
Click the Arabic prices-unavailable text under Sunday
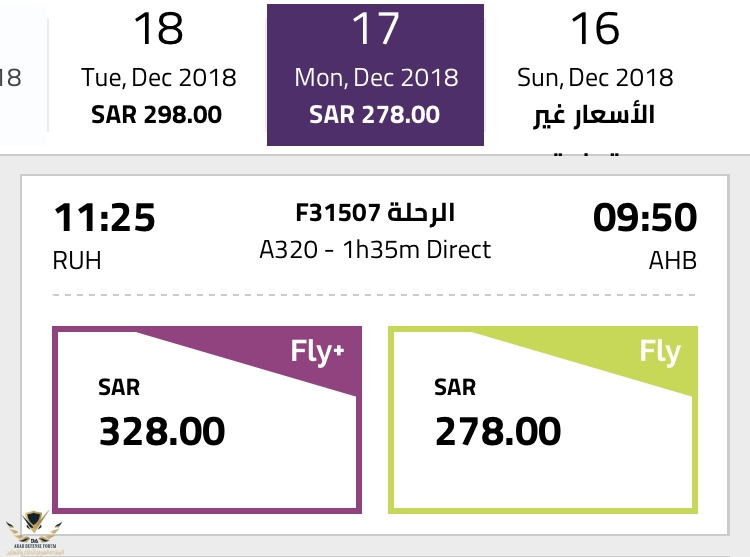tap(594, 116)
